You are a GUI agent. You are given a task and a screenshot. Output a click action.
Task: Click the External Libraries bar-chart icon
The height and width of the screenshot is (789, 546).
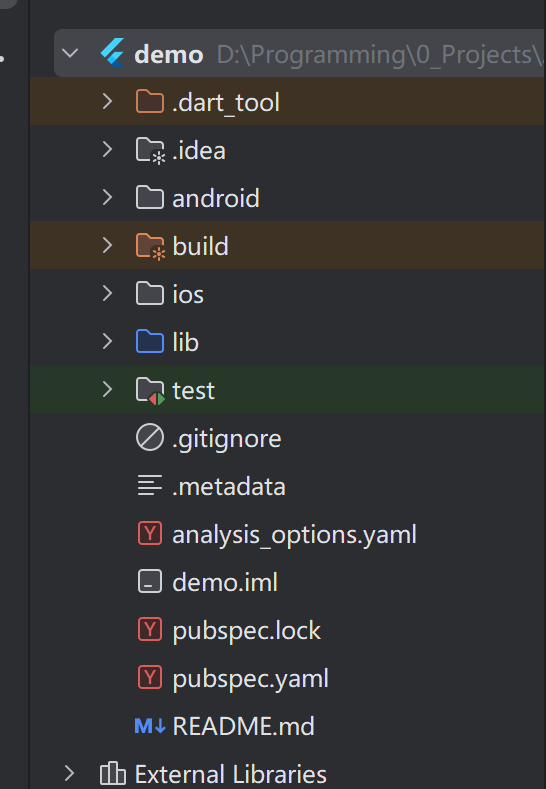(113, 773)
